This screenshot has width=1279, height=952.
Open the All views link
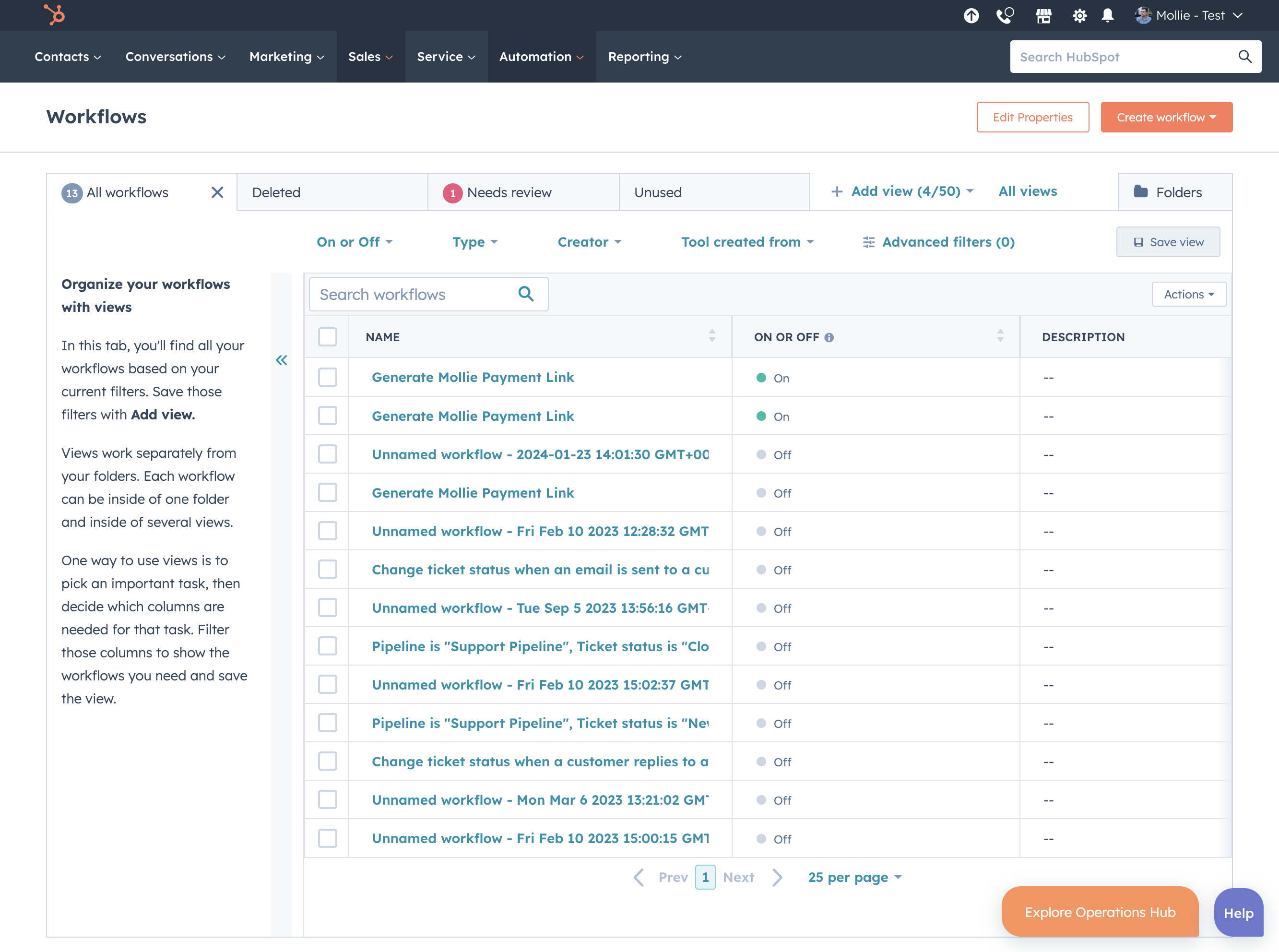tap(1027, 191)
